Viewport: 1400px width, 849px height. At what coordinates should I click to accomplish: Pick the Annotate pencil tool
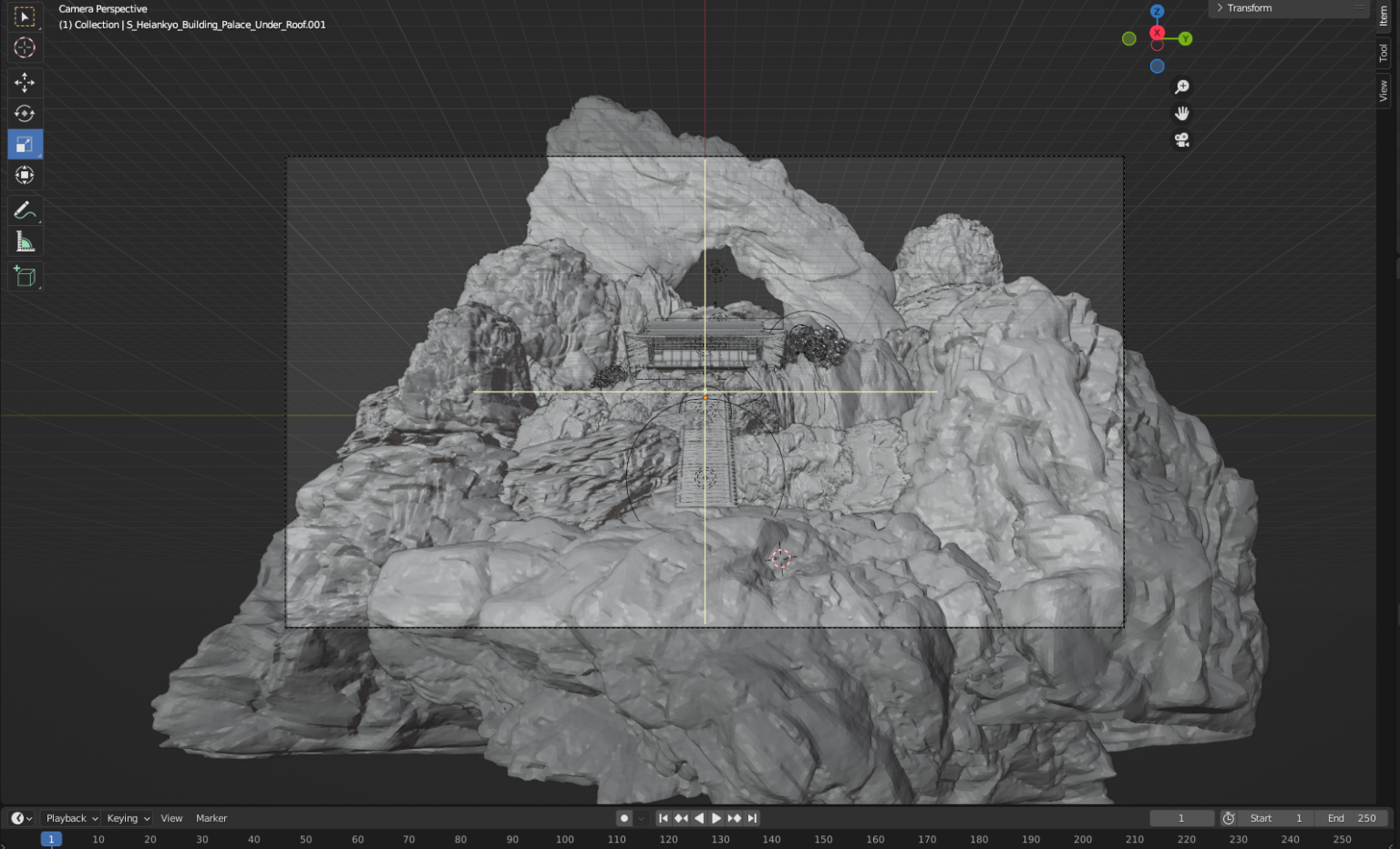pyautogui.click(x=25, y=210)
